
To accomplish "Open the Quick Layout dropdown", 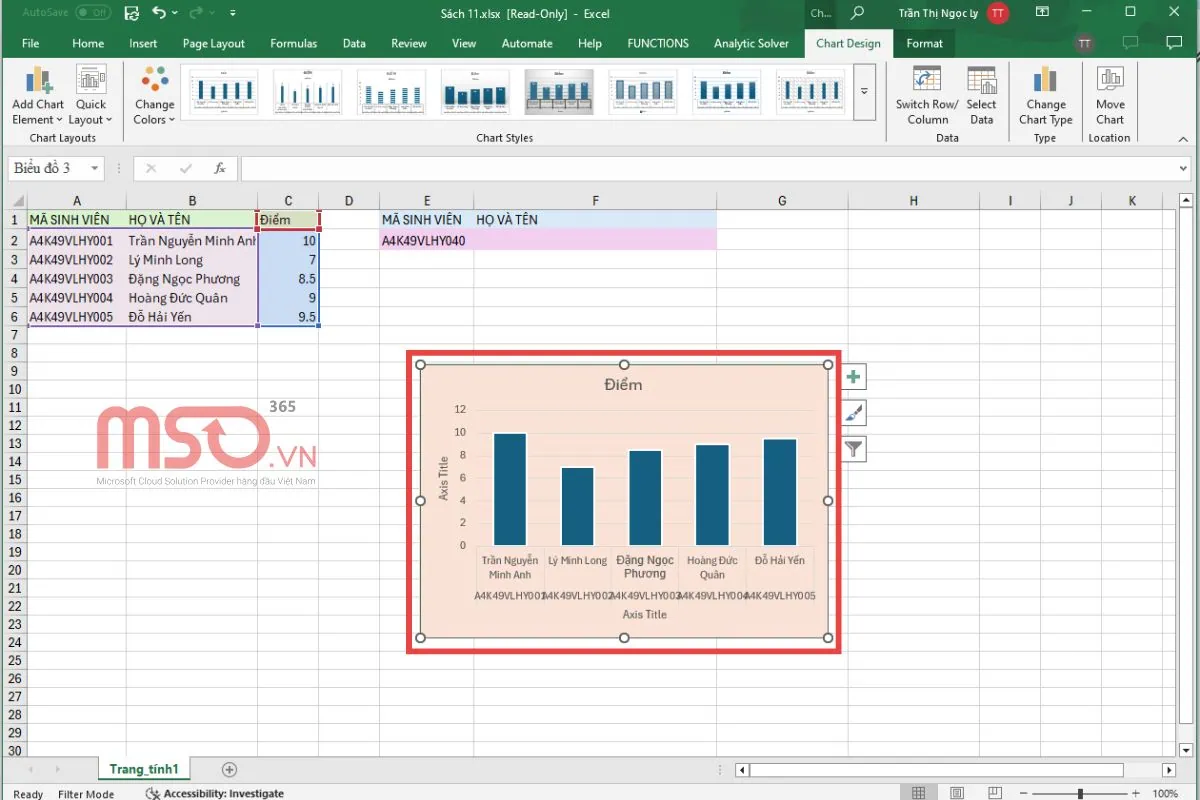I will click(x=91, y=95).
